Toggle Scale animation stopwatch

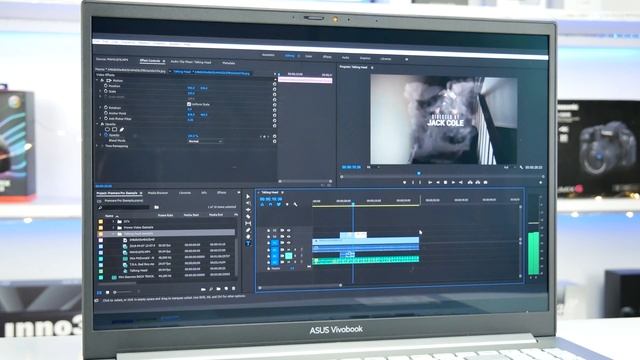[x=106, y=91]
